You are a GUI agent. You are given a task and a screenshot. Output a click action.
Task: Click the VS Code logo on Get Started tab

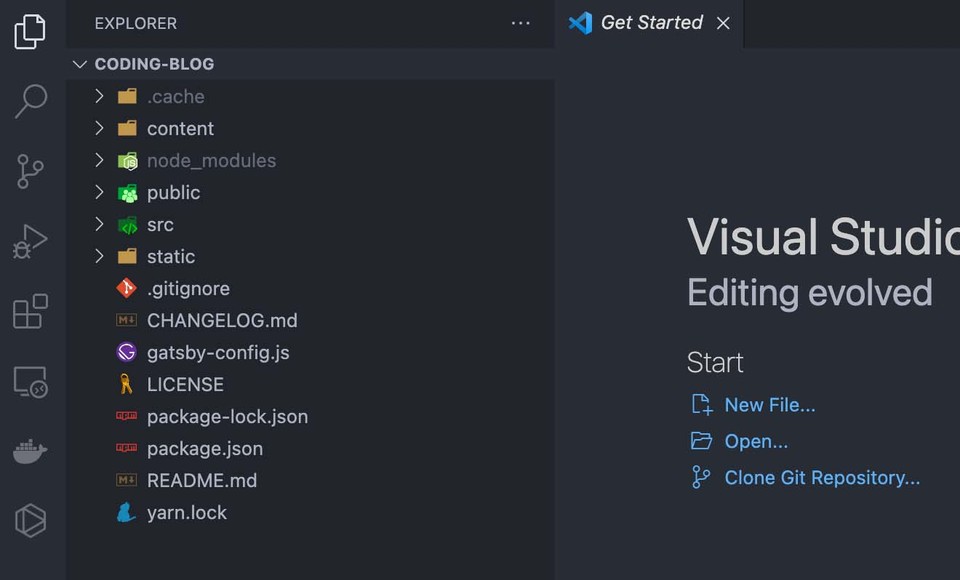pos(580,23)
